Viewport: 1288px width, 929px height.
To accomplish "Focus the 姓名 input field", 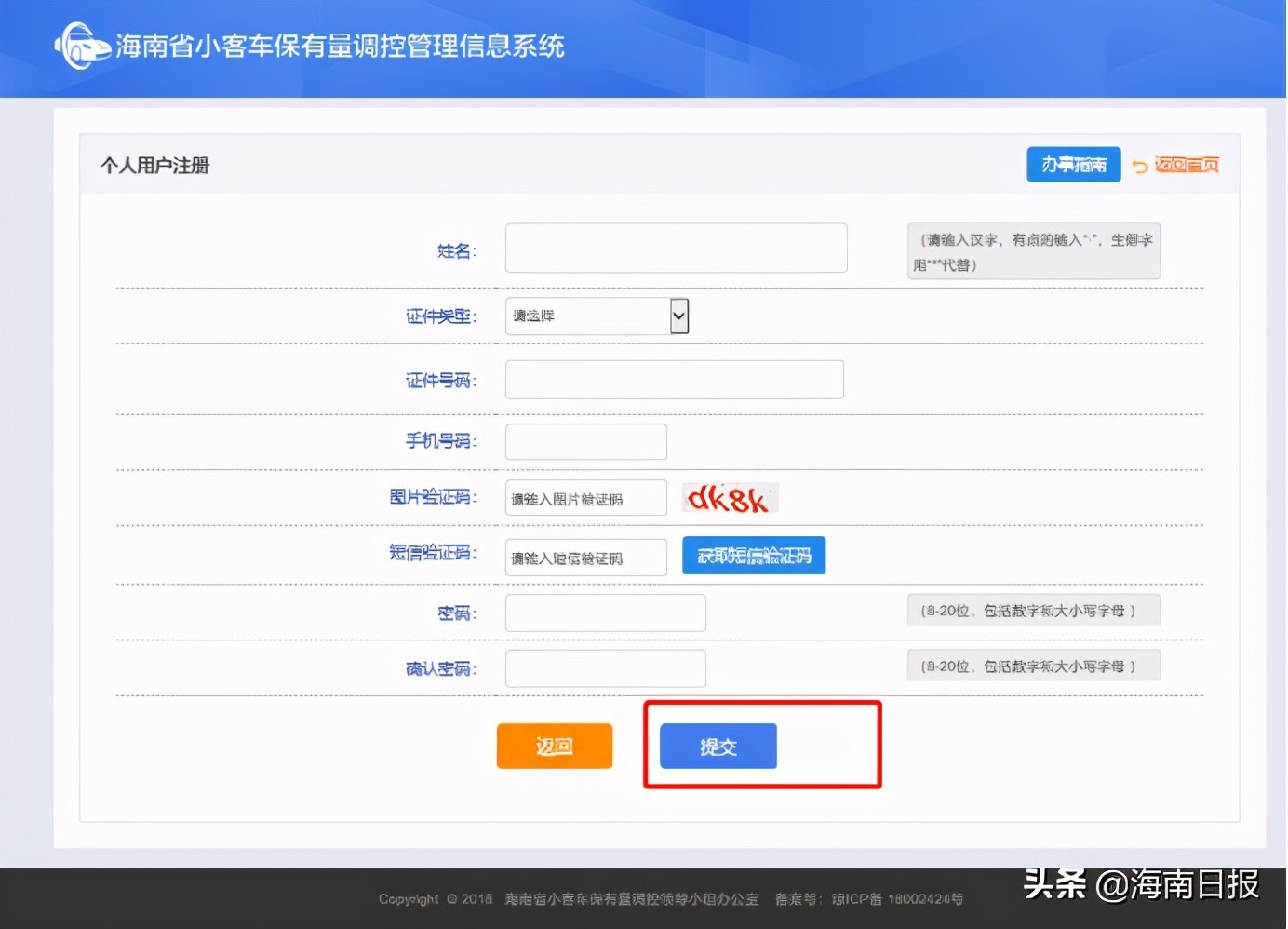I will [676, 248].
